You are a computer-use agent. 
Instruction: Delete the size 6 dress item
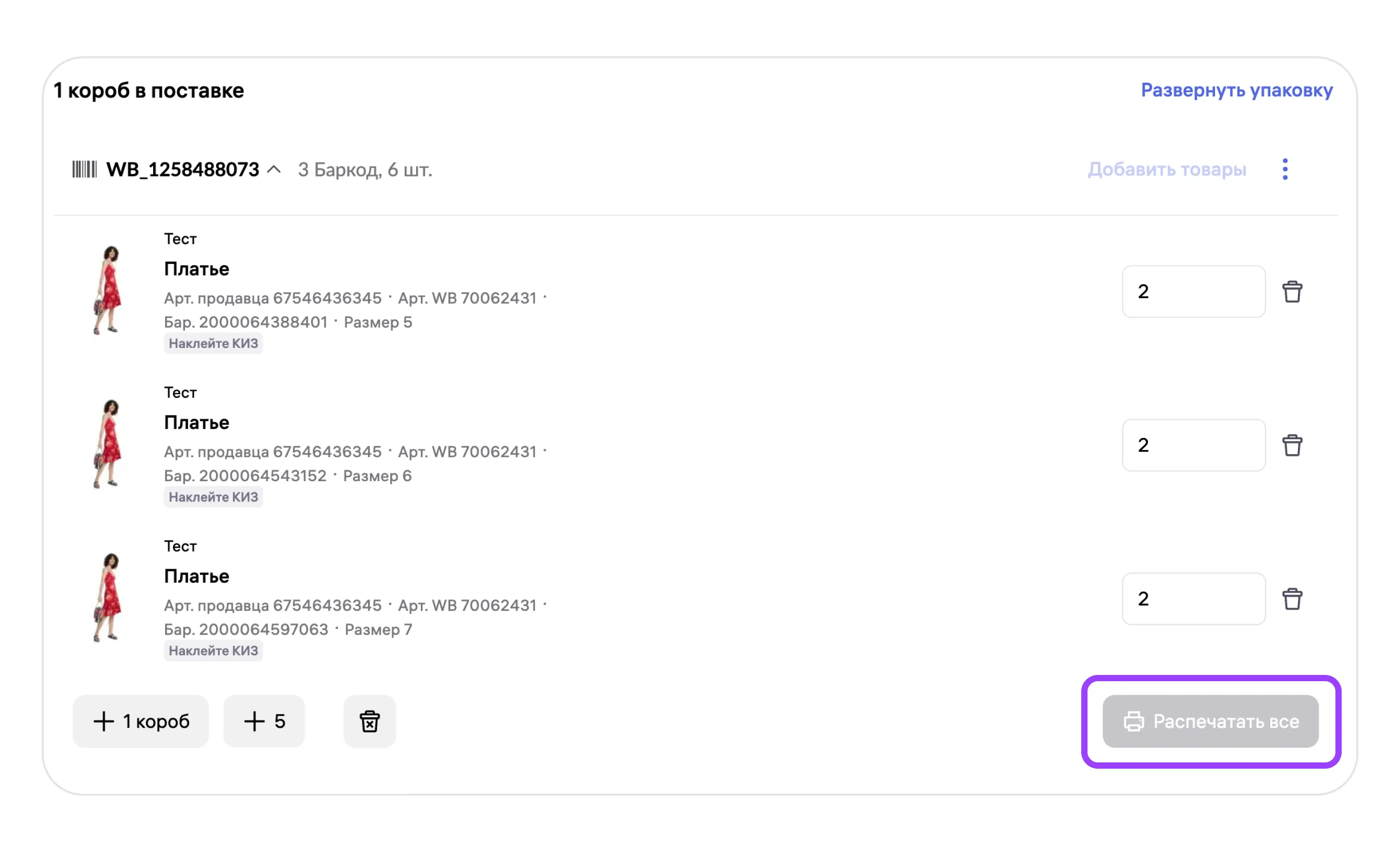[x=1292, y=445]
